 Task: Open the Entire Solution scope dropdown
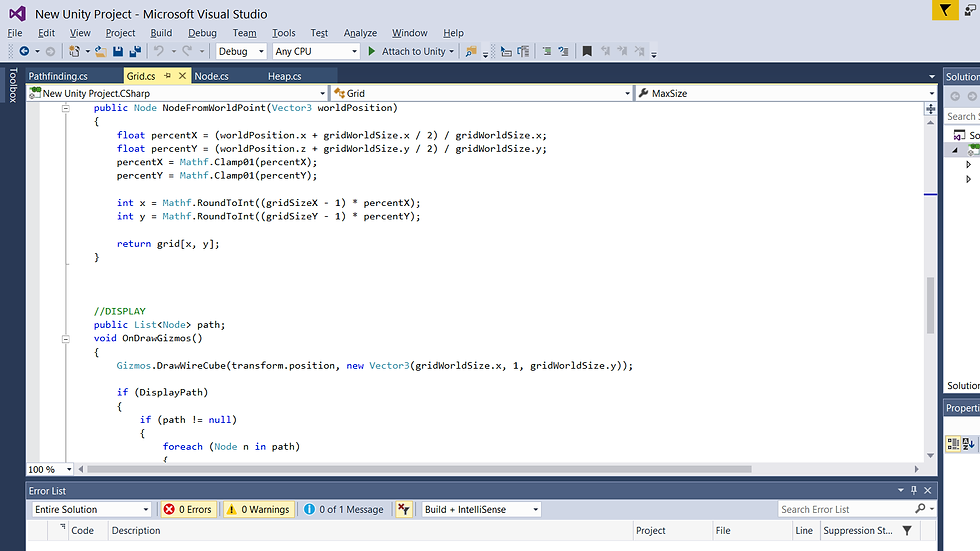91,509
